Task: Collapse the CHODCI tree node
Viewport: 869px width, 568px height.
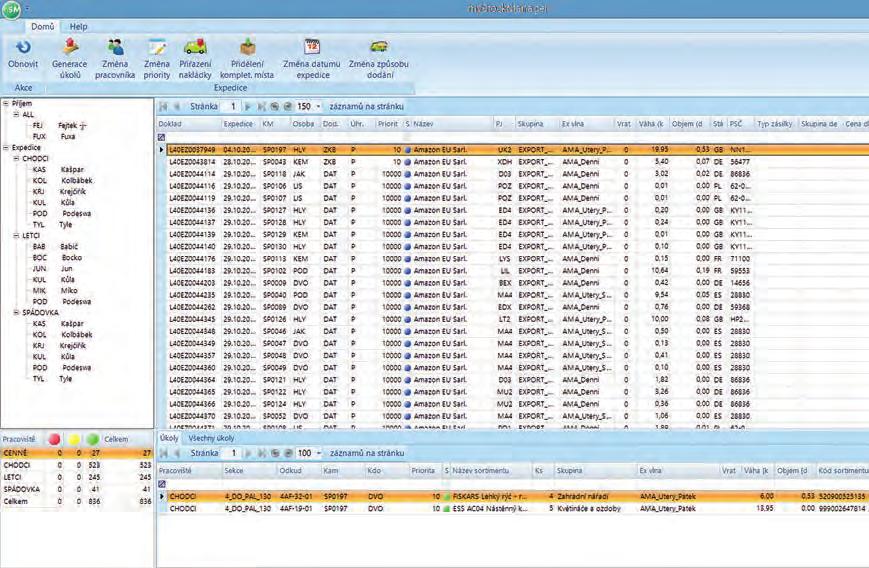Action: (x=16, y=158)
